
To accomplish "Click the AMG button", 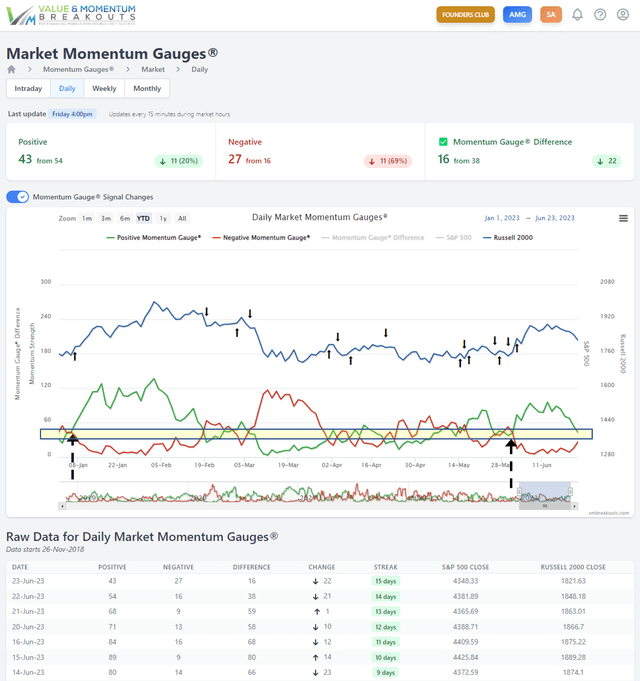I will pyautogui.click(x=517, y=15).
